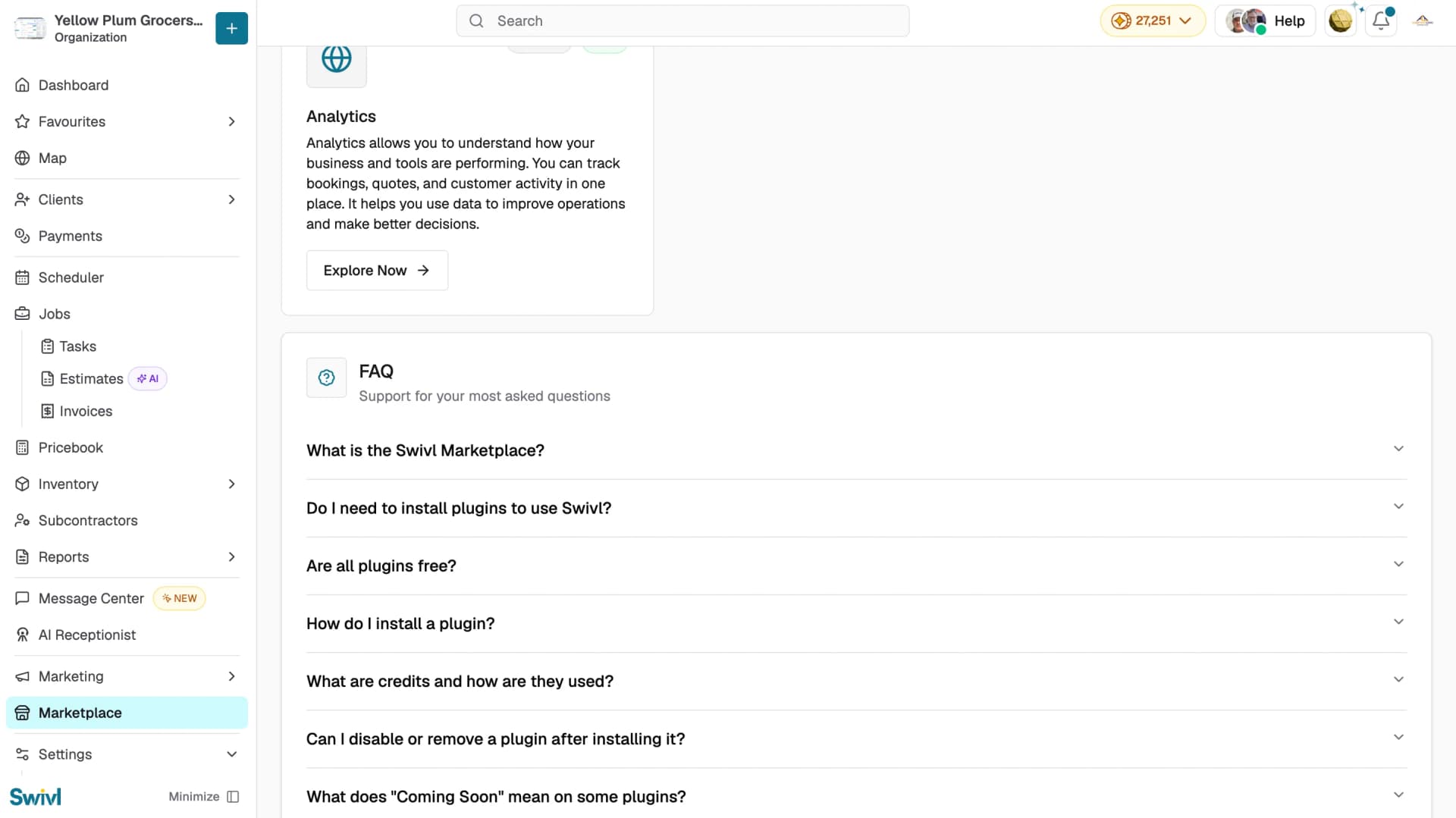Viewport: 1456px width, 818px height.
Task: Select Marketplace in the sidebar
Action: (x=127, y=713)
